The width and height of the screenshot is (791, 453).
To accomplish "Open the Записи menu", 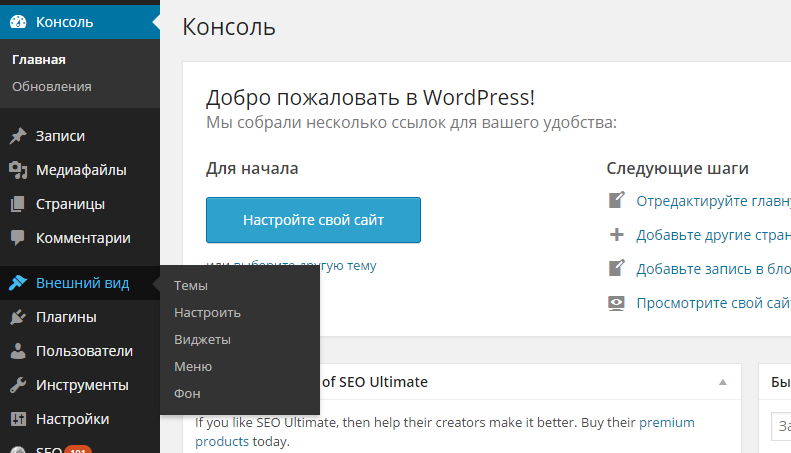I will click(80, 136).
